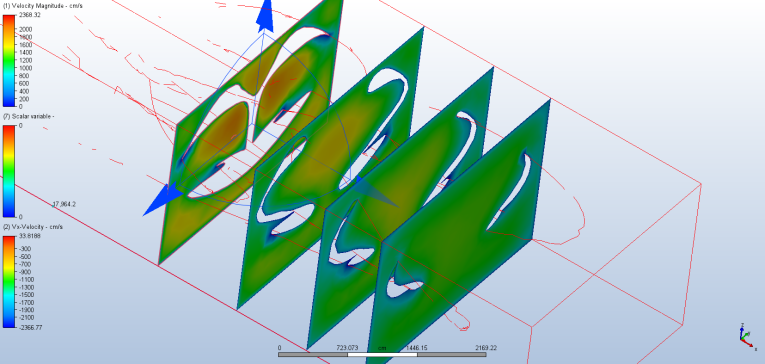The width and height of the screenshot is (765, 364).
Task: Click the upward-pointing blue triad arrow
Action: coord(264,16)
